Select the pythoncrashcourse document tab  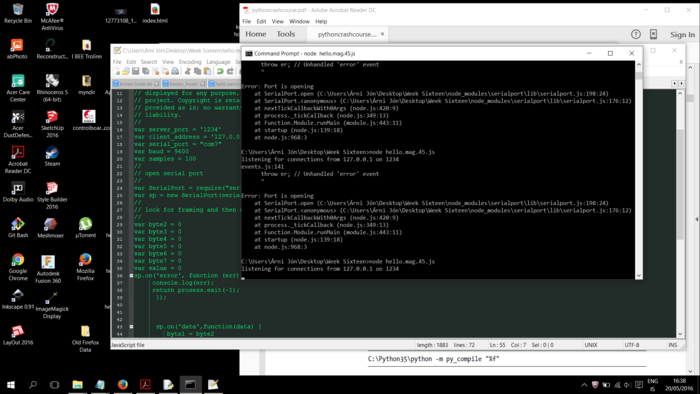[347, 34]
